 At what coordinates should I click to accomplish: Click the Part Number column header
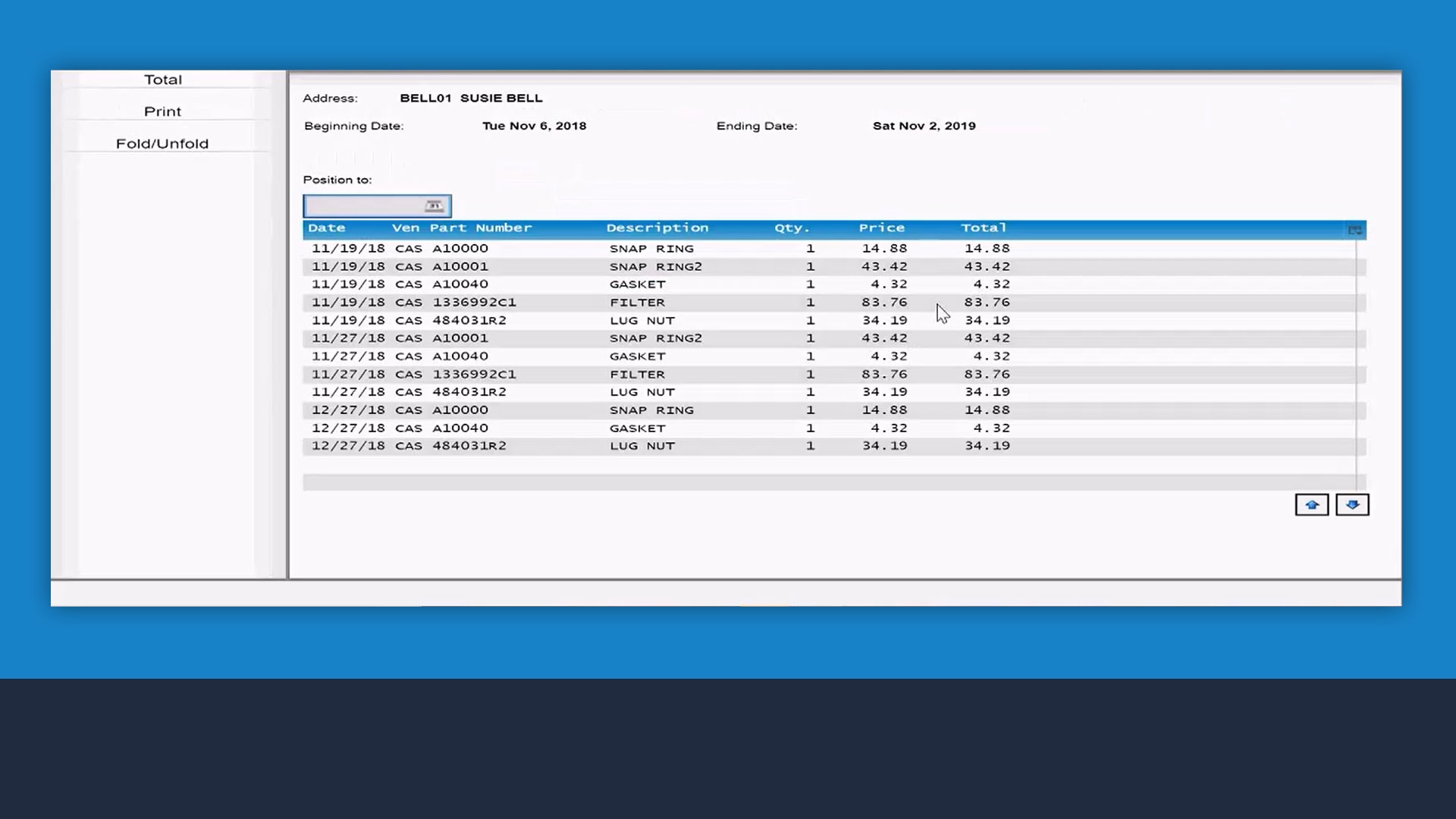click(481, 228)
